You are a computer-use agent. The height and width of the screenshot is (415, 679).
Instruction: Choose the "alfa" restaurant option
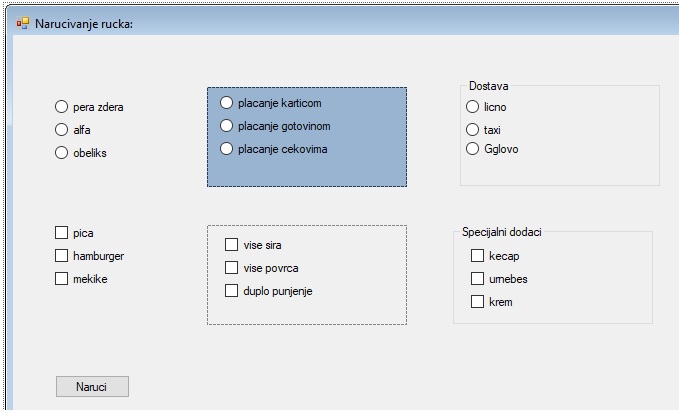click(62, 130)
